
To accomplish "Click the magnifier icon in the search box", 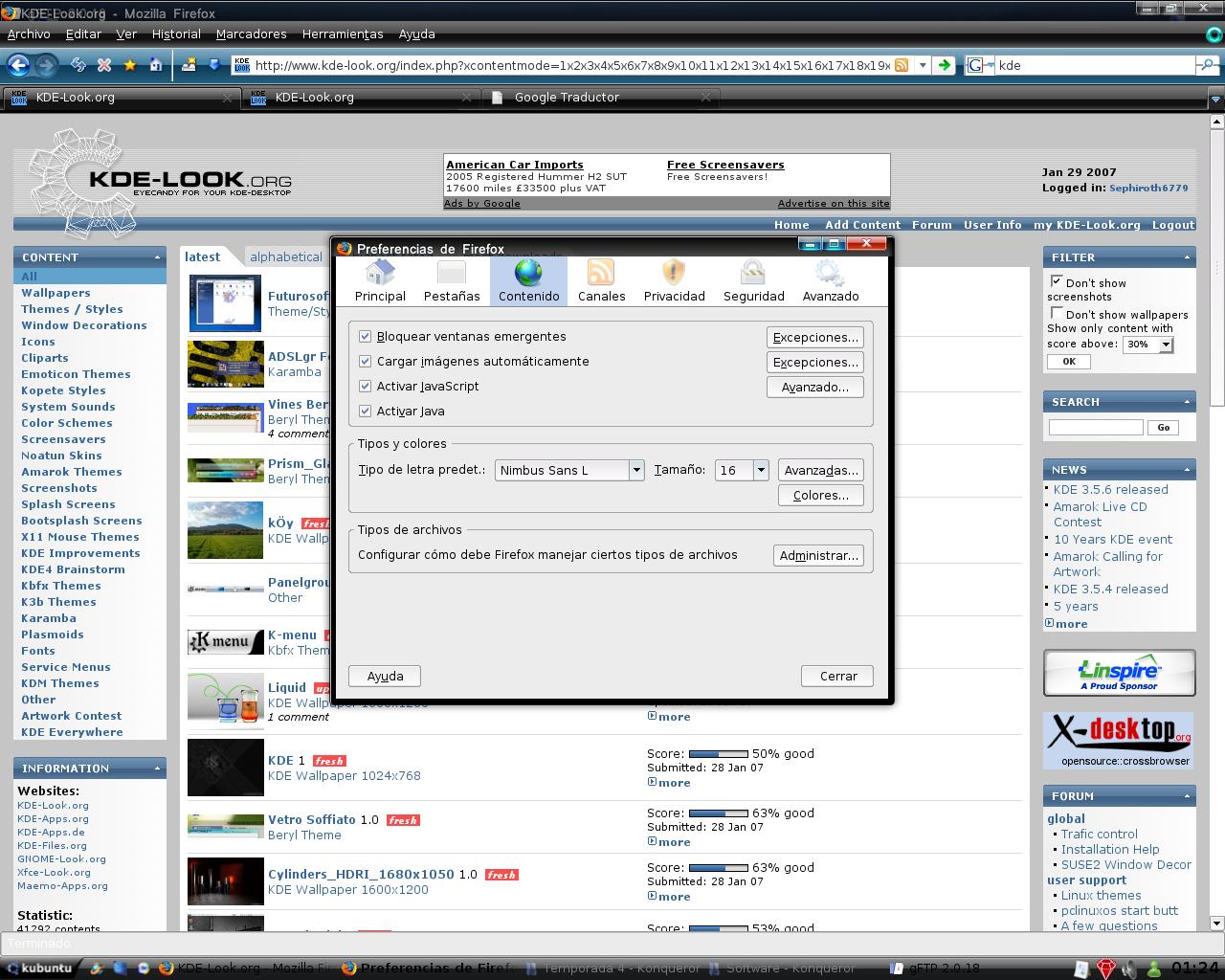I will point(1206,65).
